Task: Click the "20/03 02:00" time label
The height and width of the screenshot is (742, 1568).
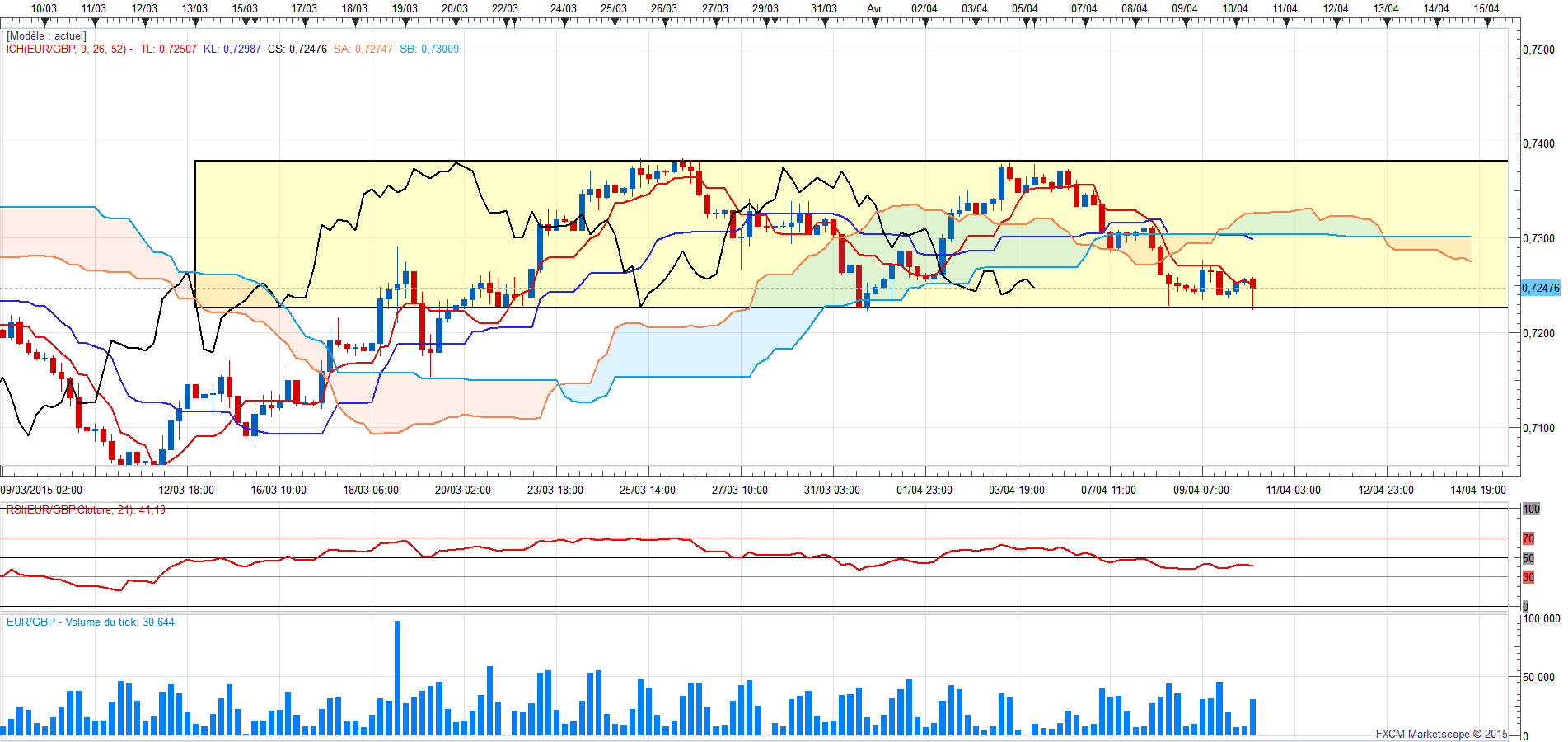Action: 463,490
